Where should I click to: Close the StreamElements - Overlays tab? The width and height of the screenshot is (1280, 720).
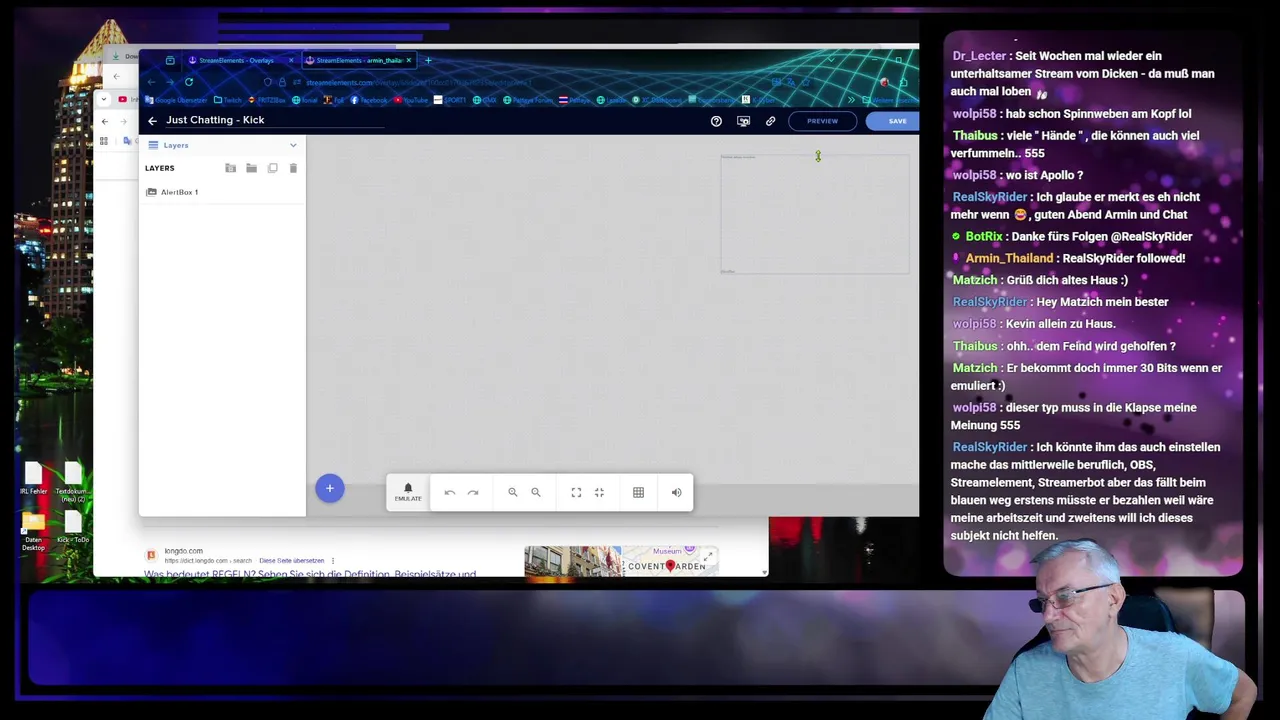point(291,60)
